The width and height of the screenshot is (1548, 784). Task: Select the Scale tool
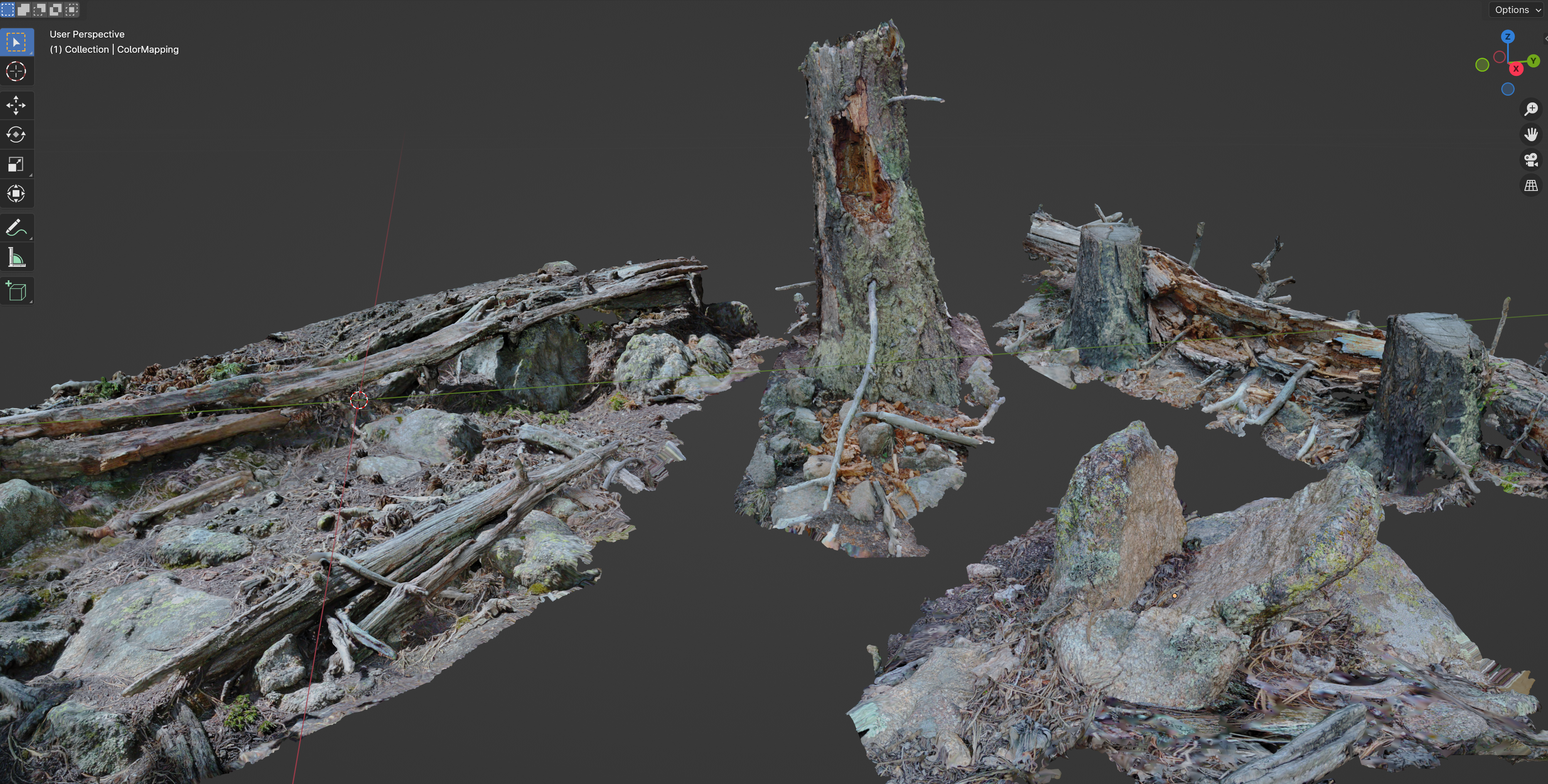[16, 164]
